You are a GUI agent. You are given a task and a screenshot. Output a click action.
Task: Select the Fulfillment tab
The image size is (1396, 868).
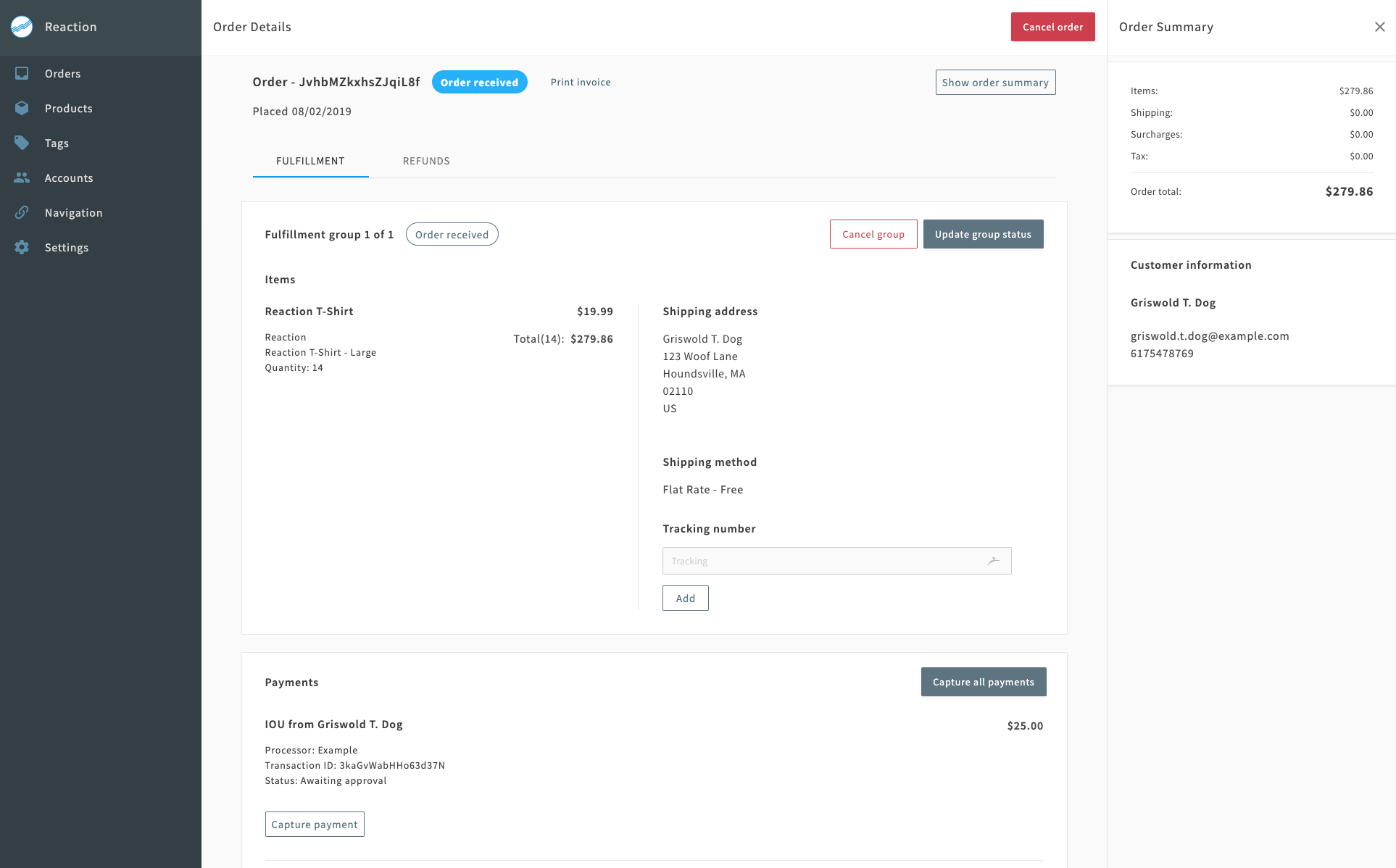tap(310, 161)
